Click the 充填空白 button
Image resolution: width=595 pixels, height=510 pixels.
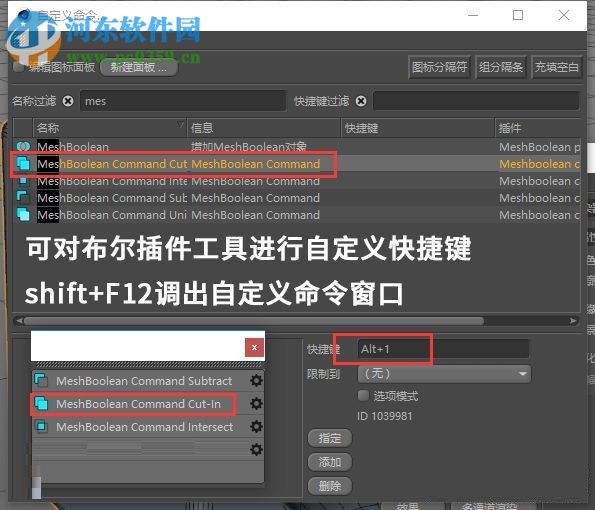[x=557, y=67]
